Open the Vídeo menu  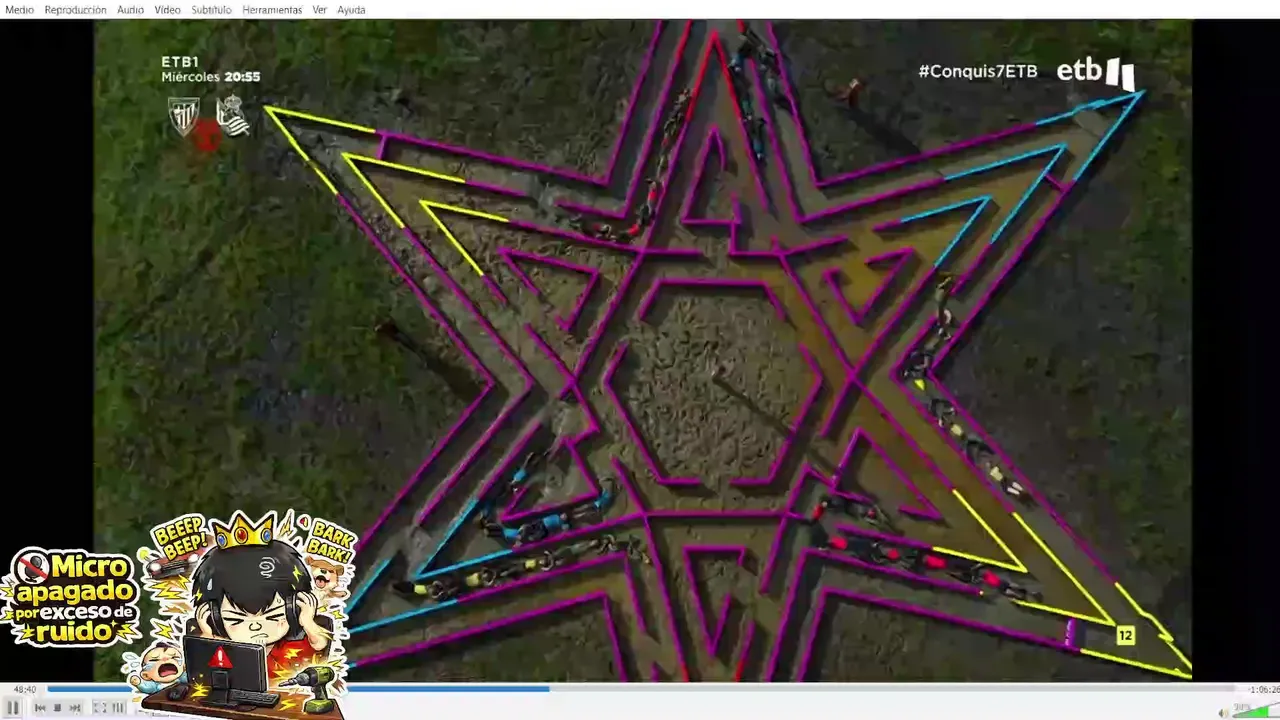click(x=167, y=9)
